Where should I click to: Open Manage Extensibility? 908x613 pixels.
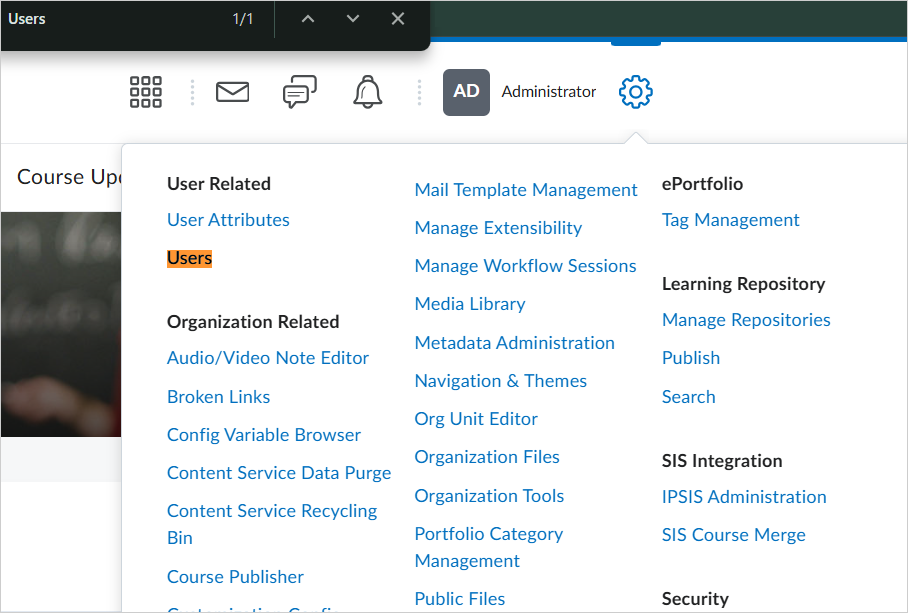pyautogui.click(x=498, y=227)
